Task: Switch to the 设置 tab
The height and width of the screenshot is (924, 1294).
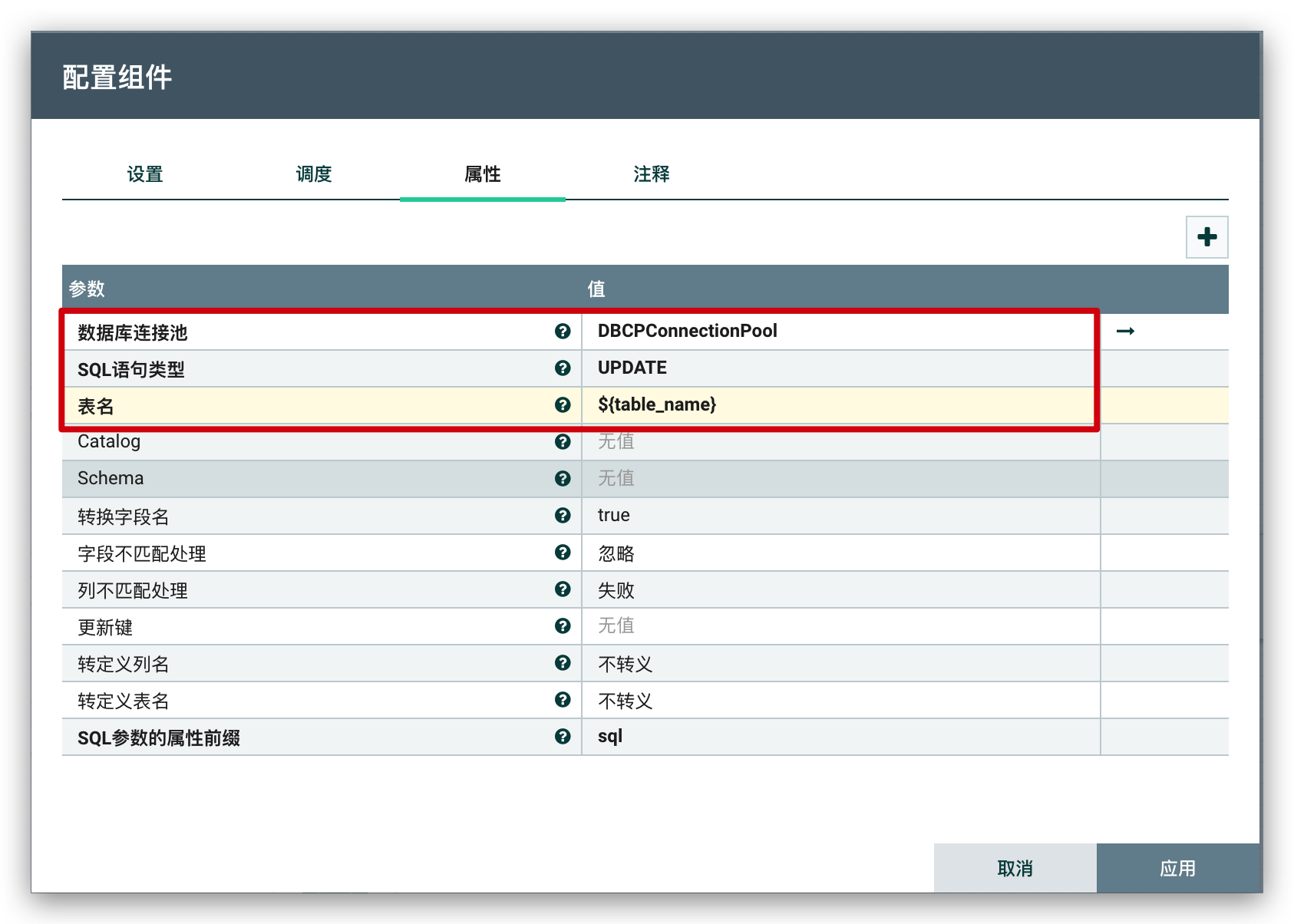Action: click(x=145, y=174)
